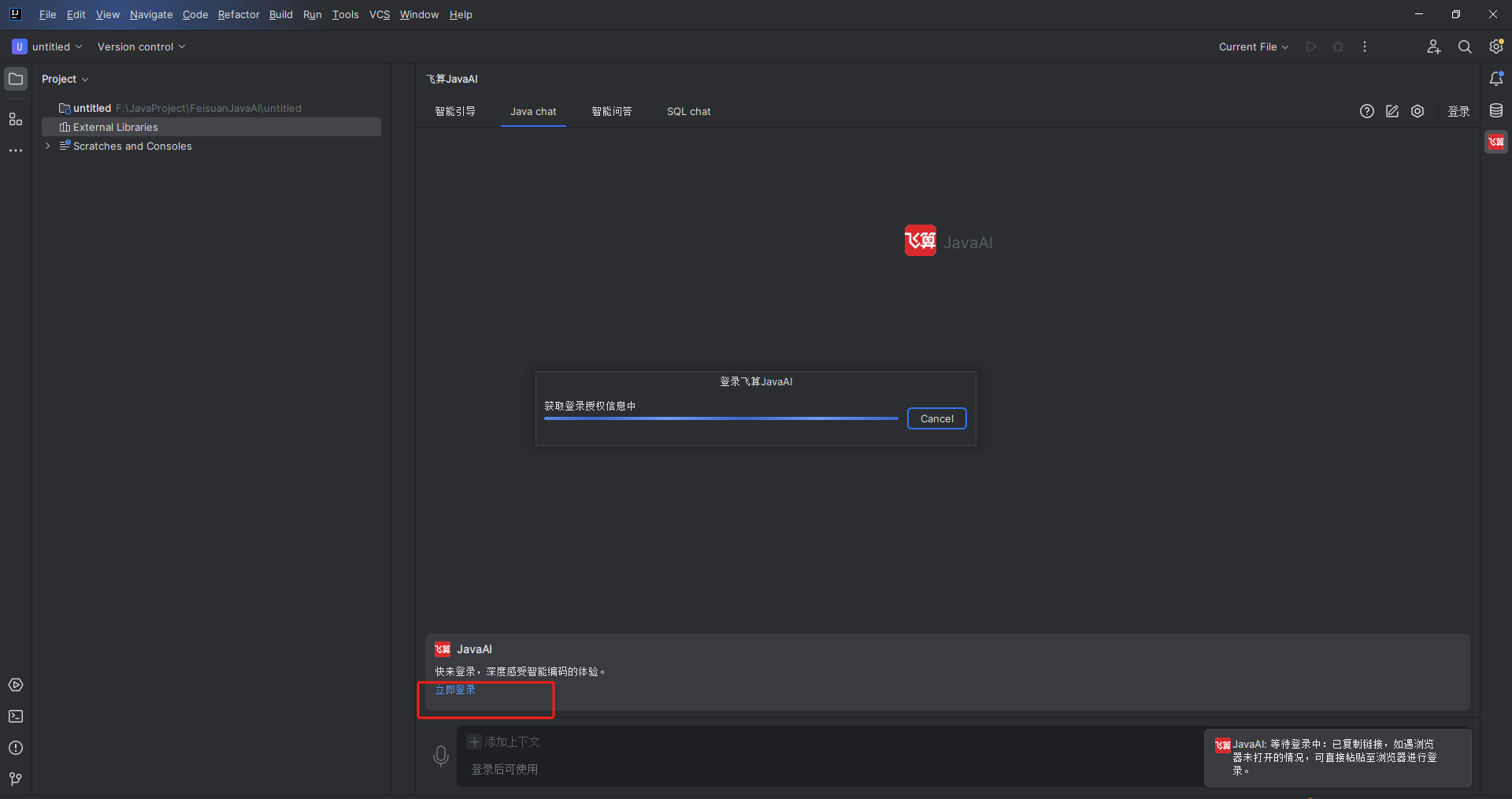Open More Actions vertical dots
Viewport: 1512px width, 799px height.
[x=1365, y=46]
